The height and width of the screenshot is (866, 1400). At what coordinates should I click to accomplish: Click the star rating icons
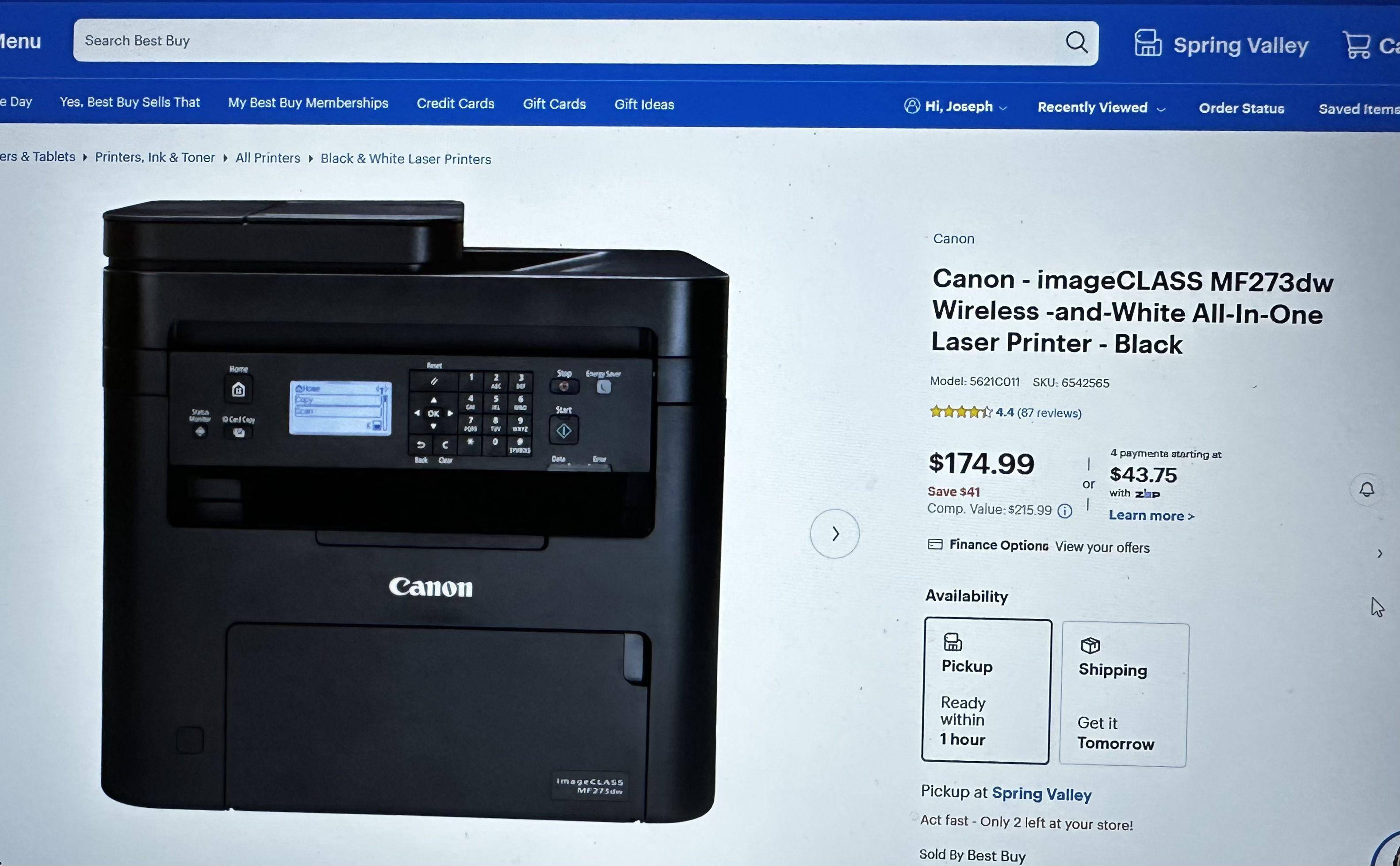point(960,412)
